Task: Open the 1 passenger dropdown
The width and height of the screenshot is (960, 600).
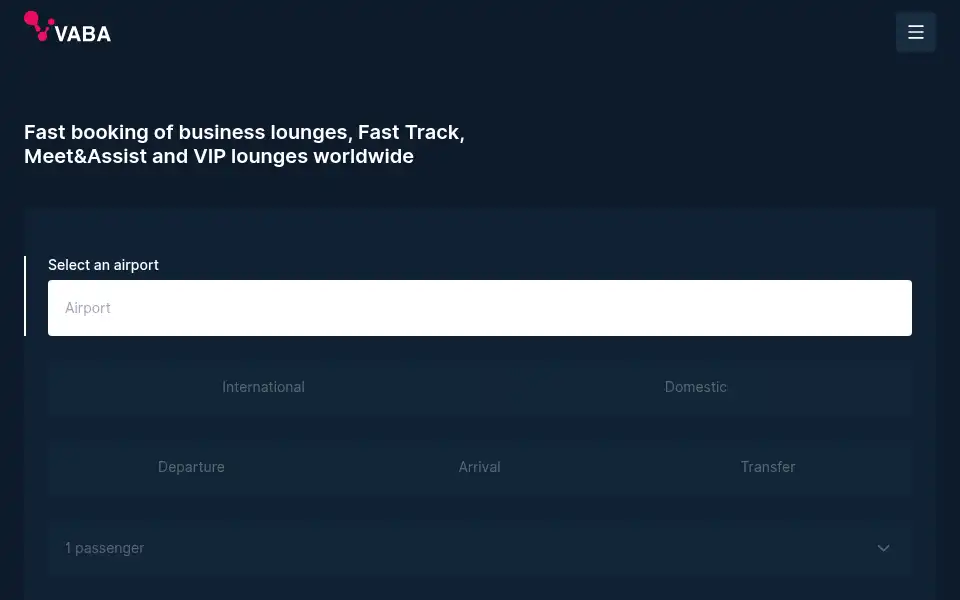Action: (x=480, y=548)
